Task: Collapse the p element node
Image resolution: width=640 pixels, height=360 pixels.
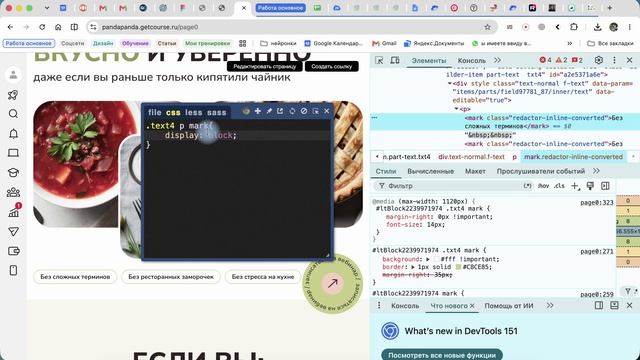Action: coord(456,109)
